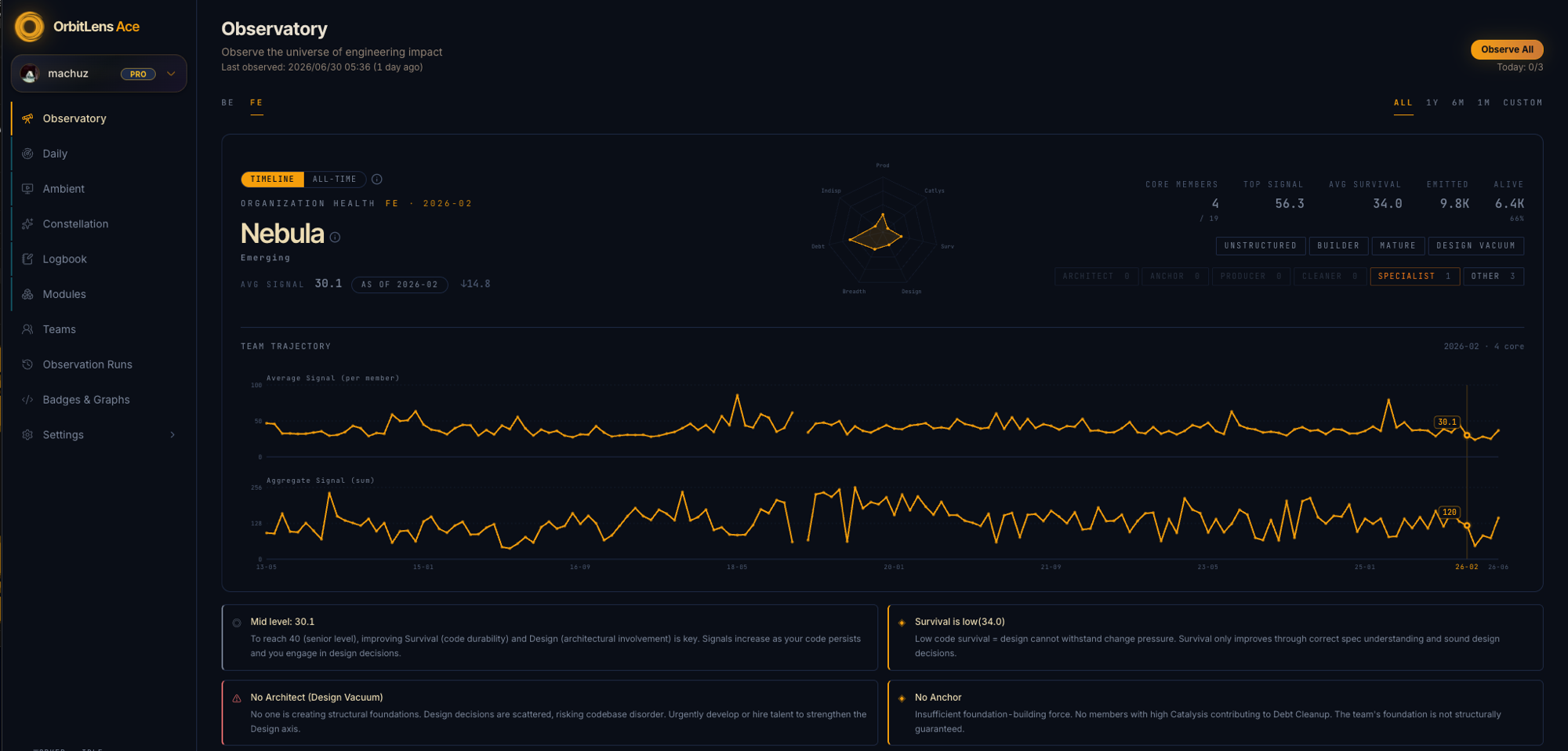This screenshot has height=751, width=1568.
Task: Click the Emitted value 9.8K
Action: [x=1454, y=204]
